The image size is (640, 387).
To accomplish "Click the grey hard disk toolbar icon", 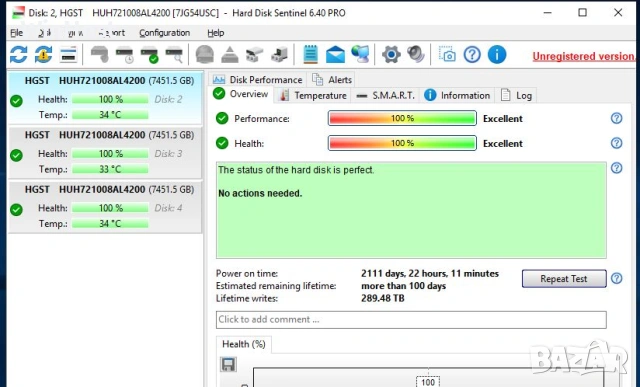I will point(100,54).
